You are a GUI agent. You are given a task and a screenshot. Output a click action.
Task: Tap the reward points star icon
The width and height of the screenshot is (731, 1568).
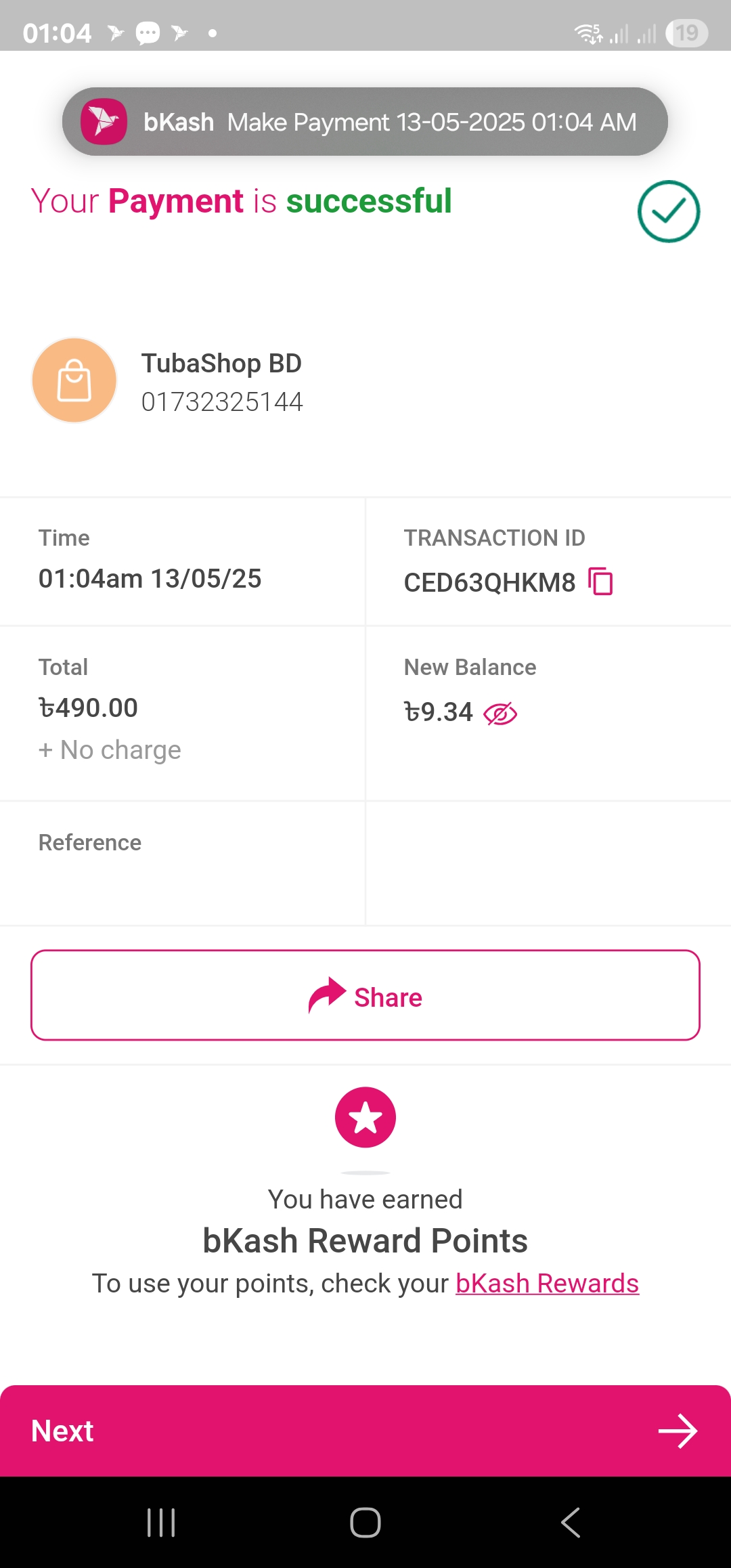[x=365, y=1117]
